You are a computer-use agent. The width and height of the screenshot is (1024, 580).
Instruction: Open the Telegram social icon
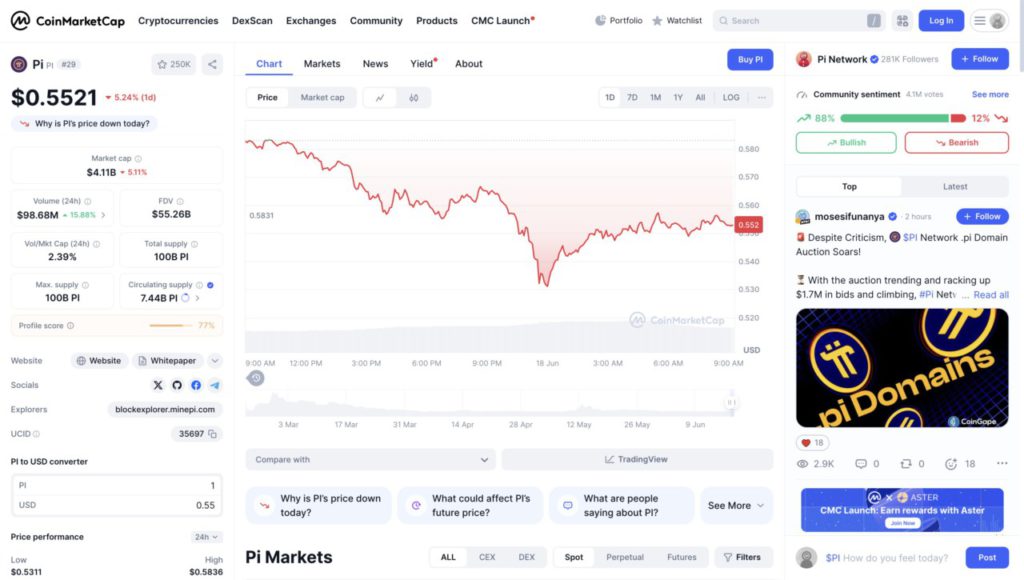[215, 385]
